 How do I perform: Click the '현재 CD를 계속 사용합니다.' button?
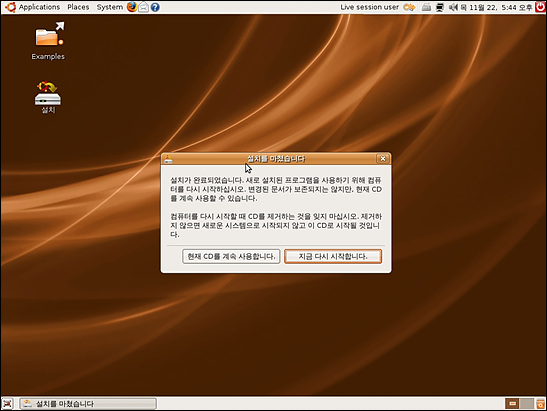click(x=231, y=256)
